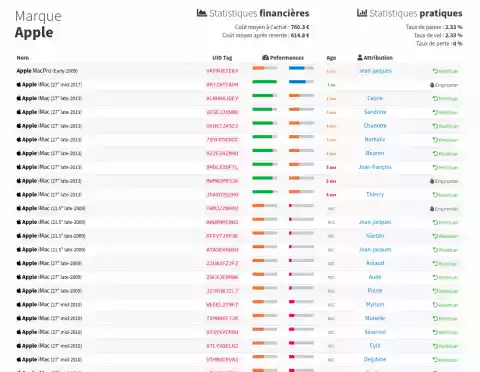Click the Apple logo in Cyril's row
The width and height of the screenshot is (480, 372).
click(x=19, y=346)
